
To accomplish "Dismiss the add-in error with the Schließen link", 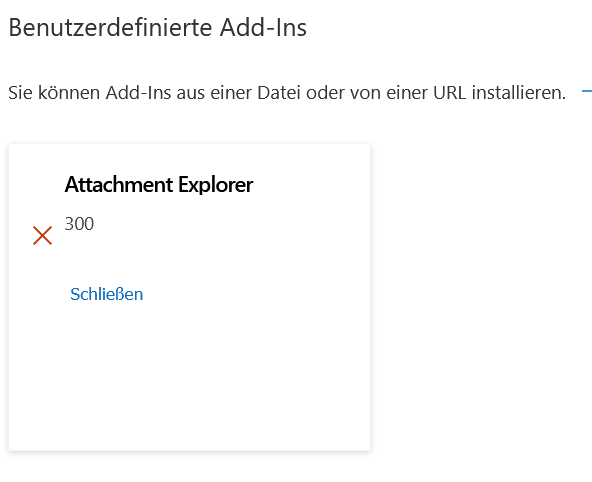I will coord(106,294).
